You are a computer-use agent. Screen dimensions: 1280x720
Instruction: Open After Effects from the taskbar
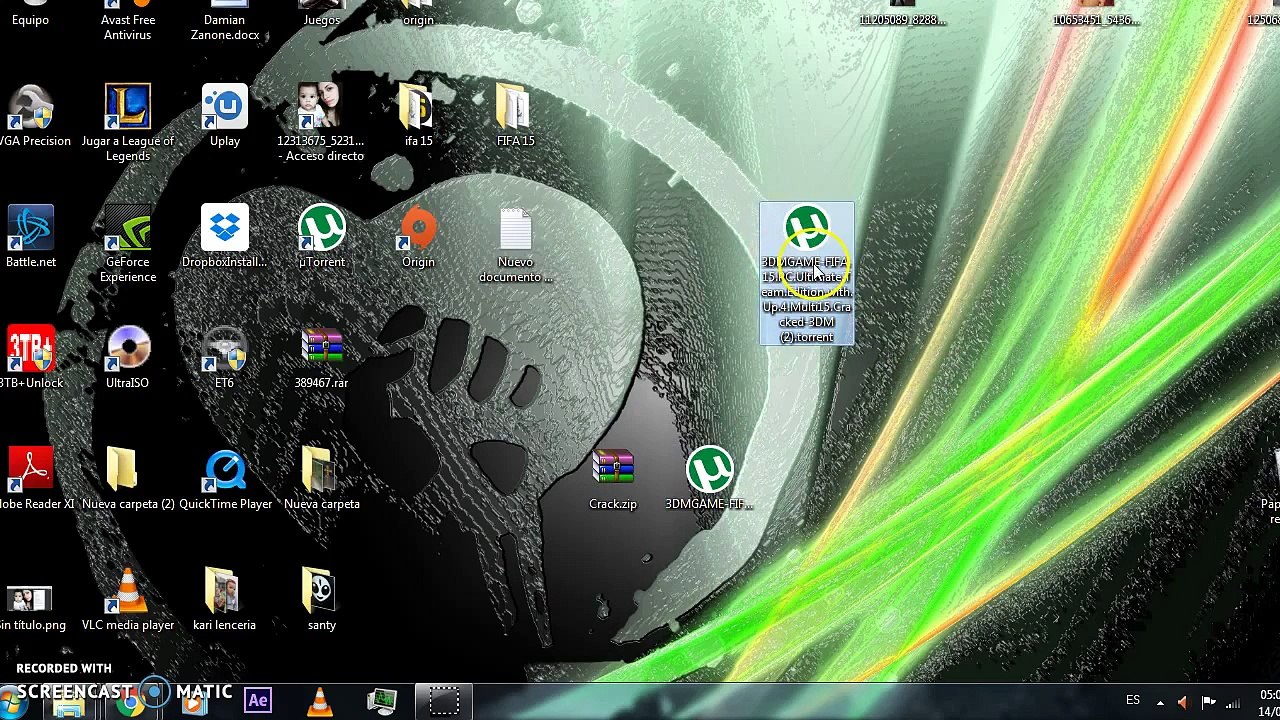tap(258, 701)
